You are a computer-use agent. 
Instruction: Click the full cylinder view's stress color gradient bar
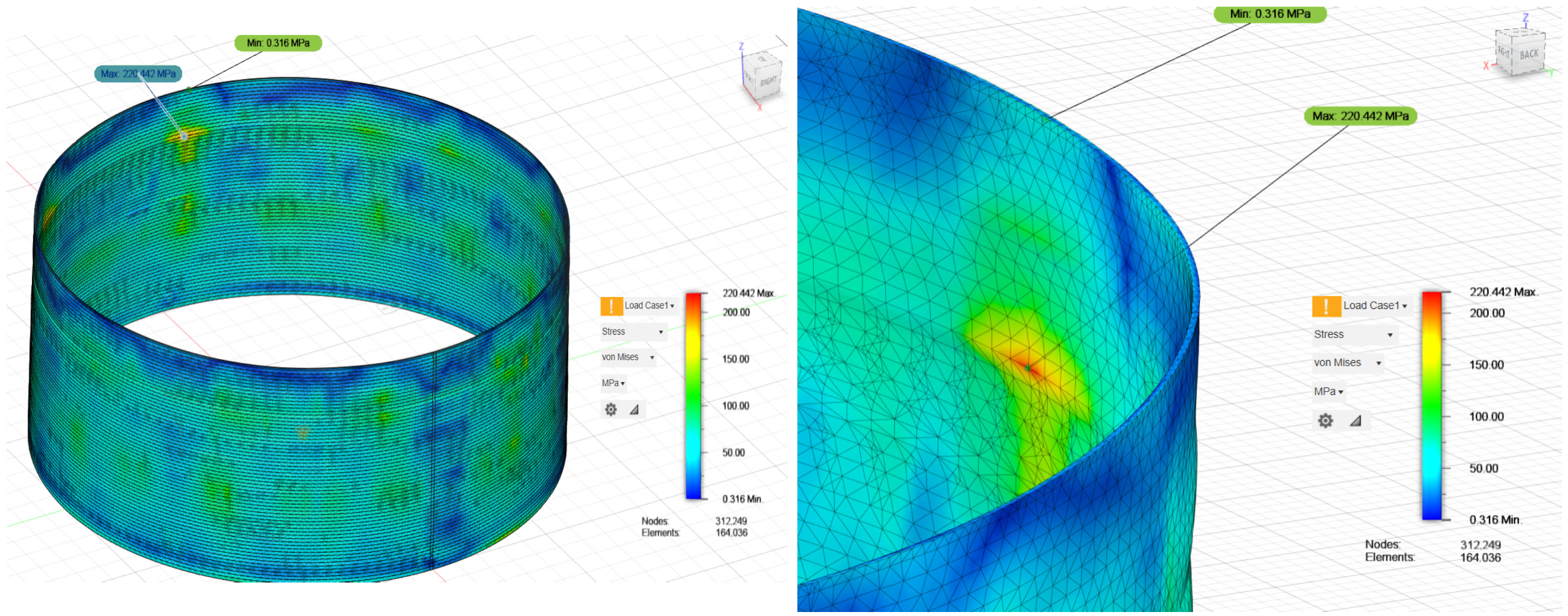tap(693, 396)
